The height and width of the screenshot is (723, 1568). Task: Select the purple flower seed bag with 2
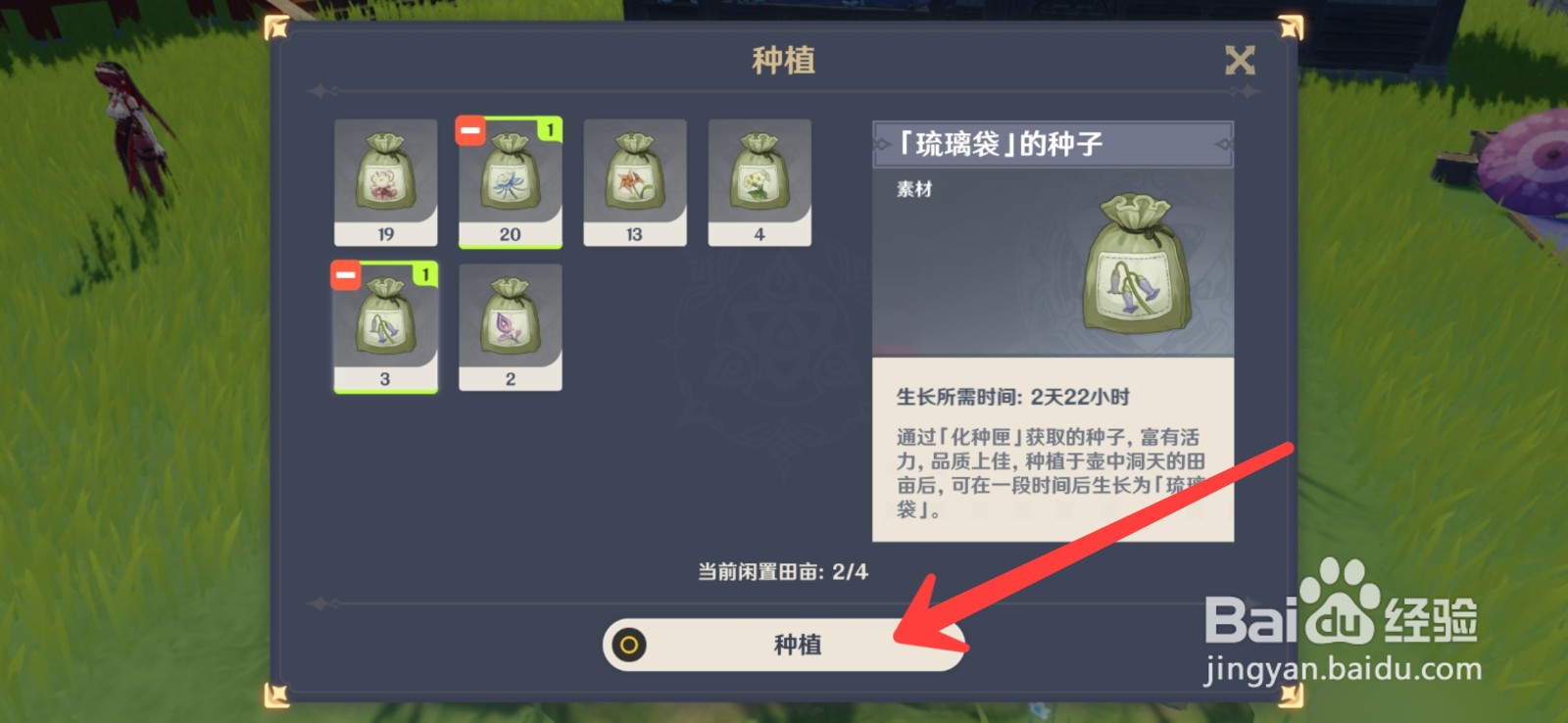(510, 327)
